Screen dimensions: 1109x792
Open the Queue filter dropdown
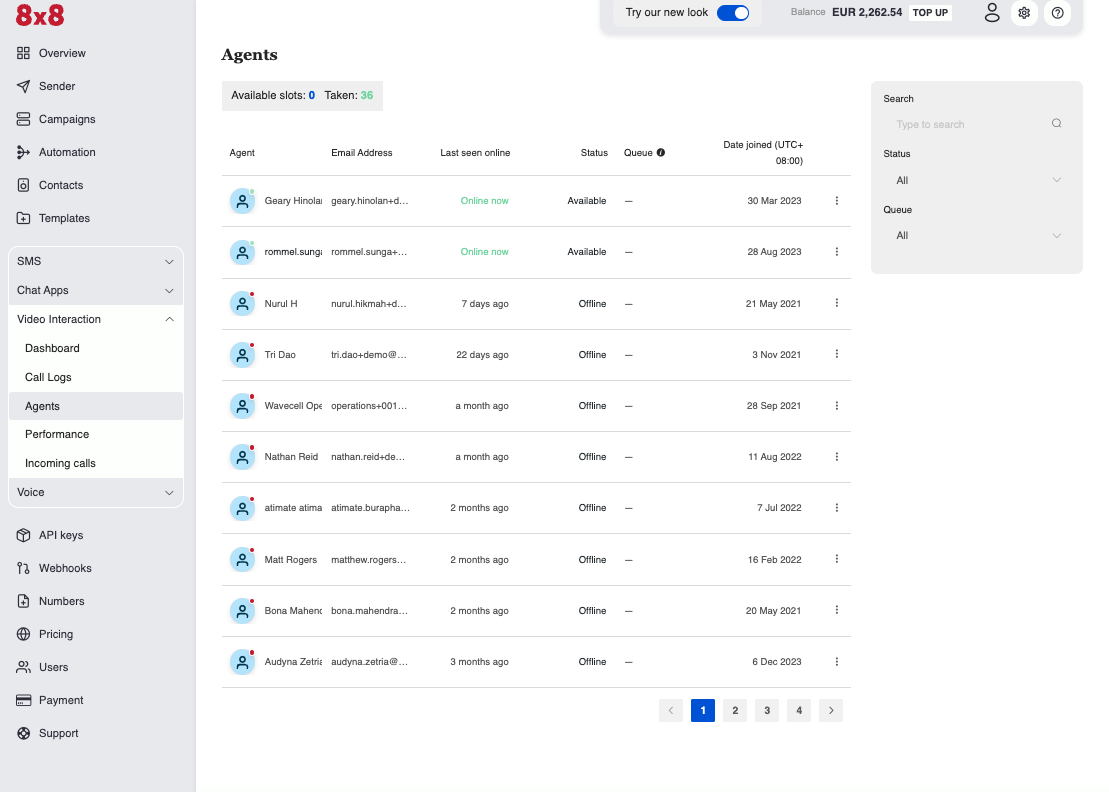976,236
